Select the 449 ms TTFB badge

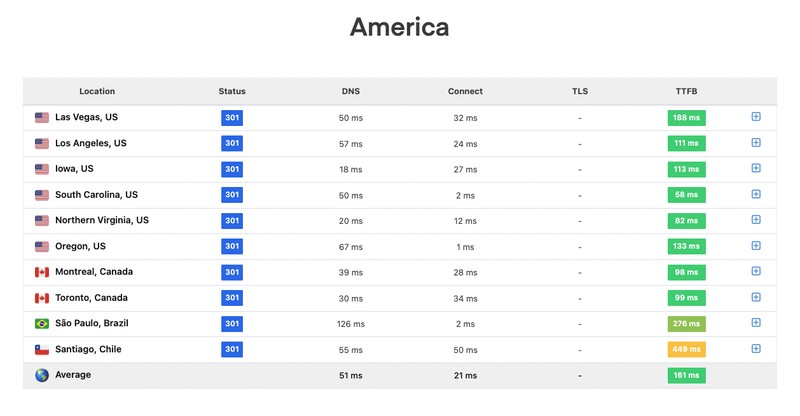click(686, 350)
